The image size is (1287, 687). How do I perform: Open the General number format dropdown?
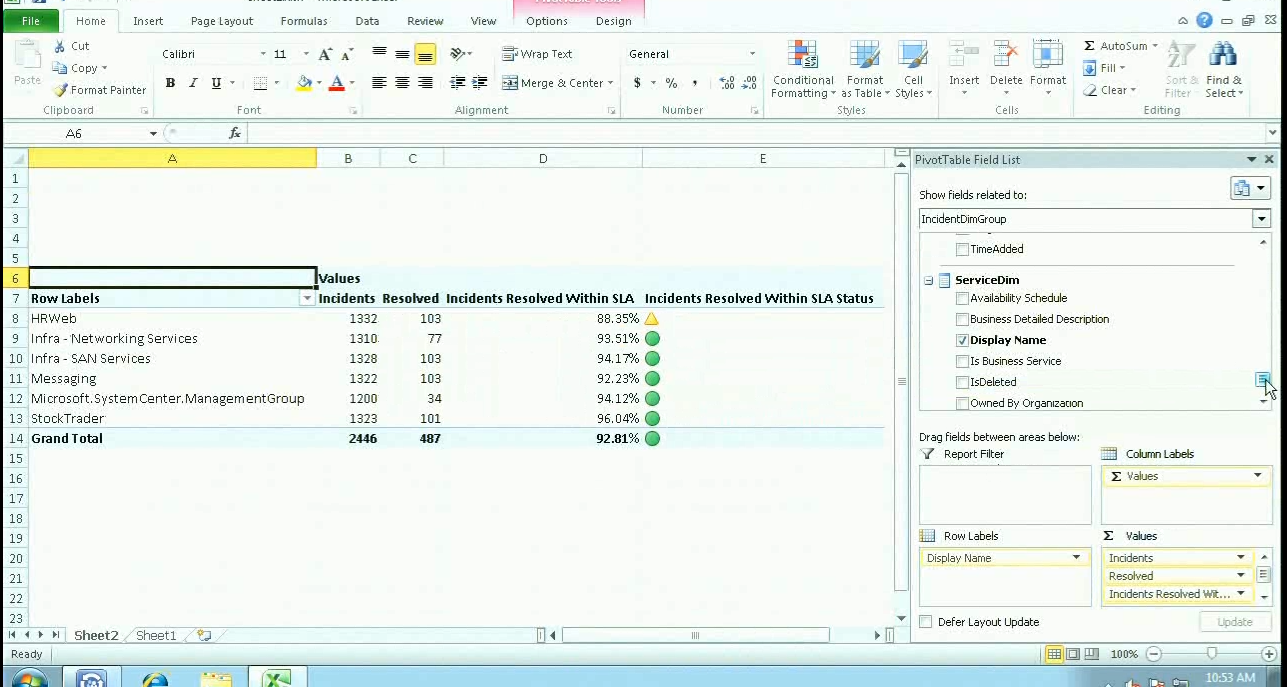pos(752,54)
